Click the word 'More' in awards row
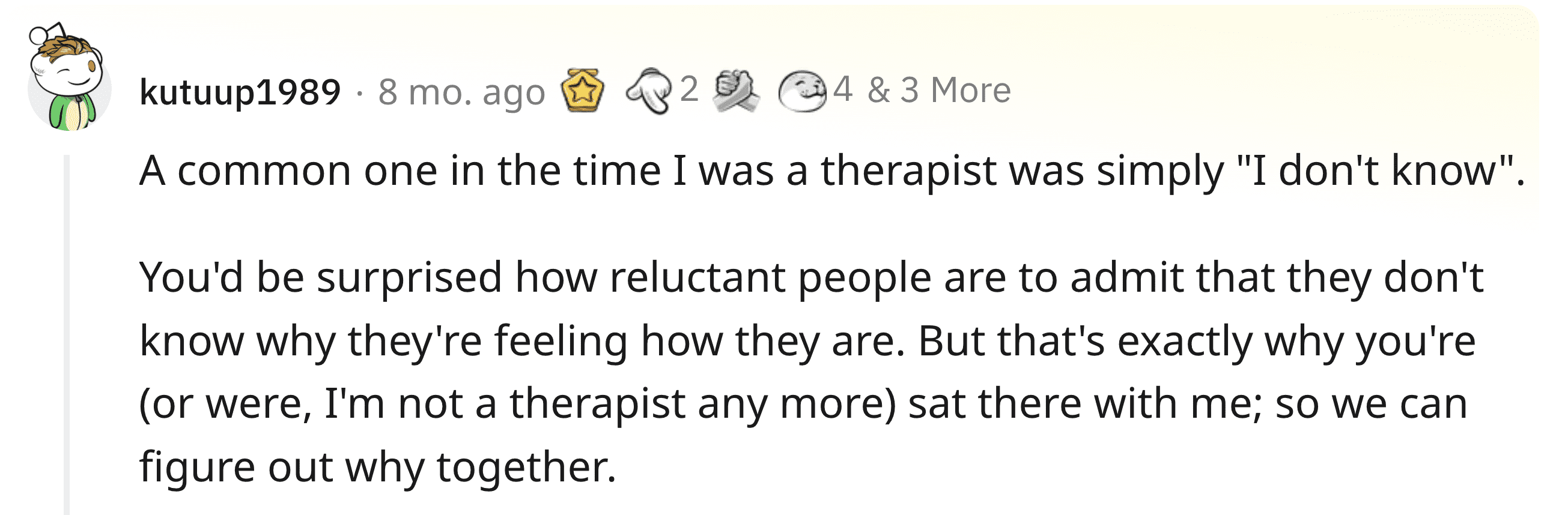 971,91
